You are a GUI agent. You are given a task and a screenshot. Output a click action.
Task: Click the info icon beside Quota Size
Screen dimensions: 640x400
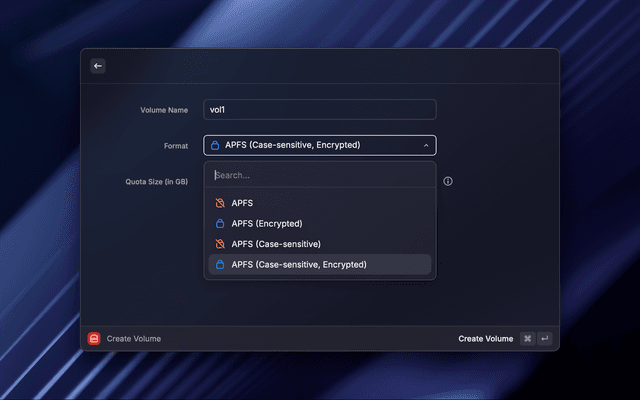448,181
